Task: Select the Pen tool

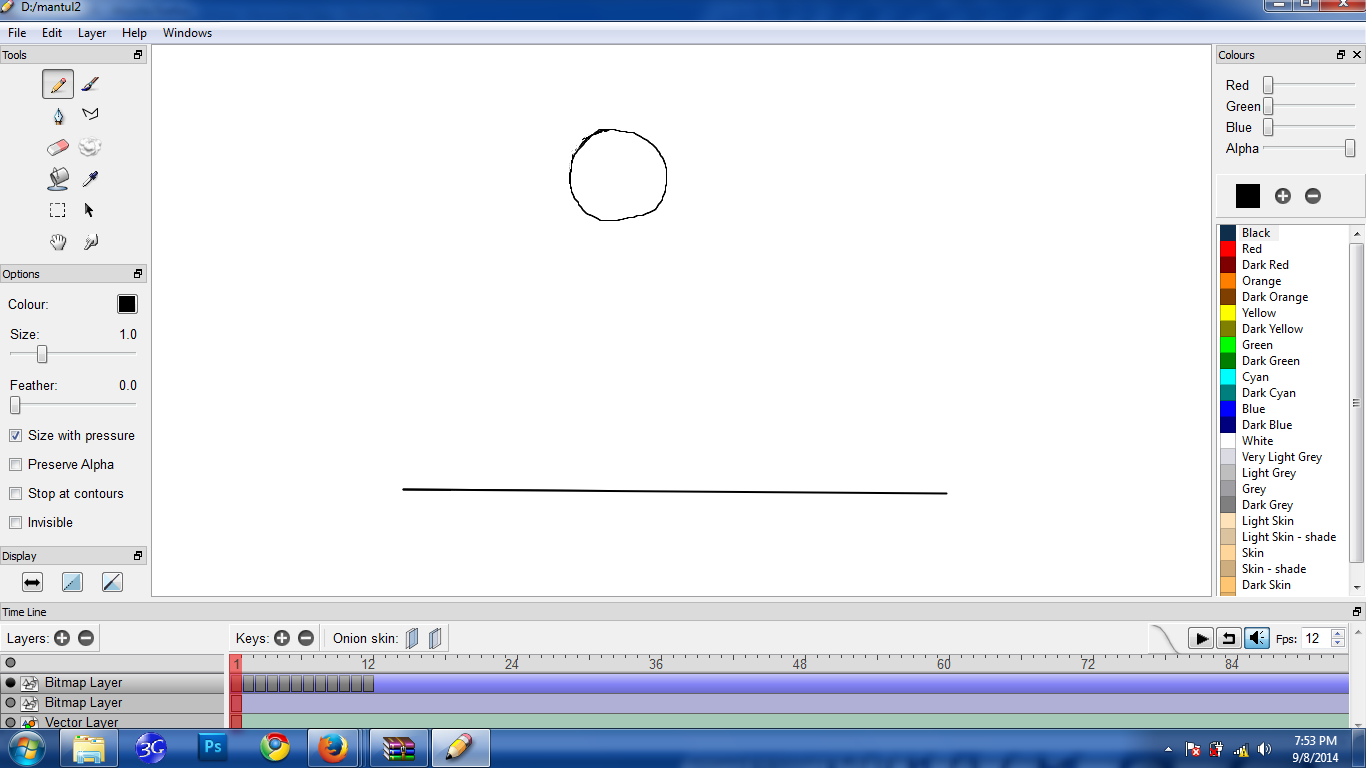Action: (58, 116)
